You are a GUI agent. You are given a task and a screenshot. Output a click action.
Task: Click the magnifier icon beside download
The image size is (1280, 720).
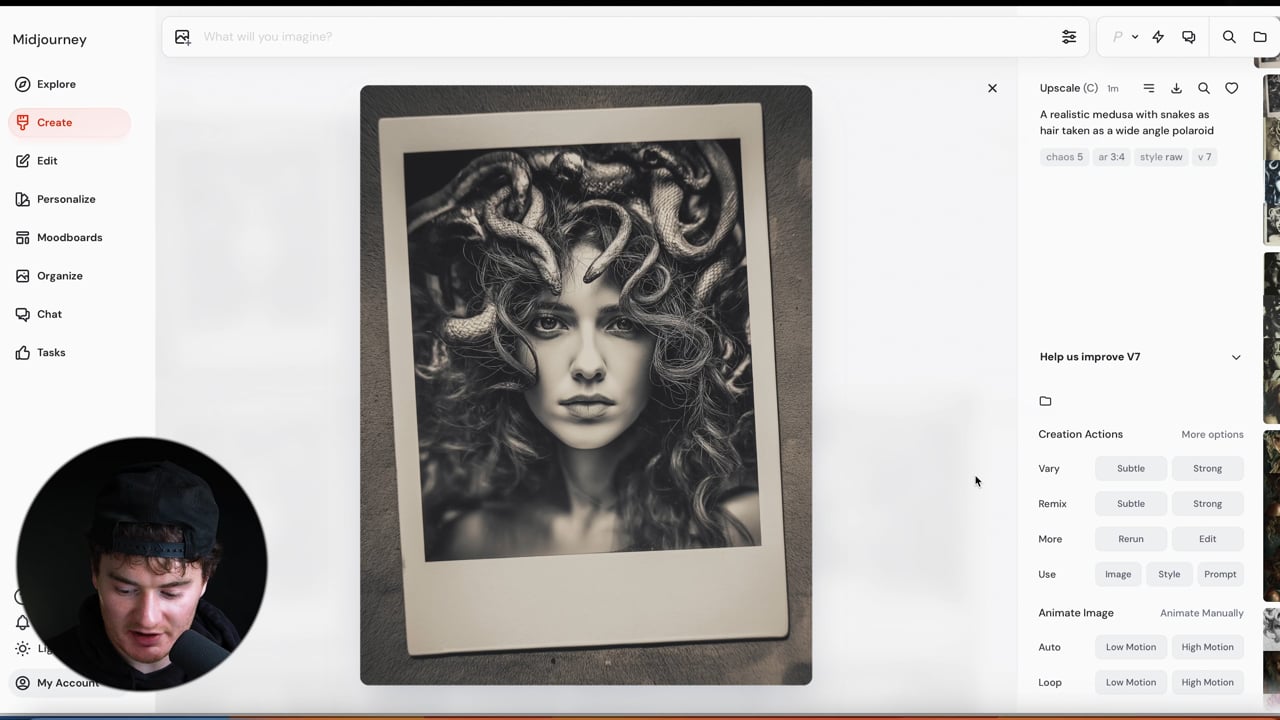tap(1204, 88)
